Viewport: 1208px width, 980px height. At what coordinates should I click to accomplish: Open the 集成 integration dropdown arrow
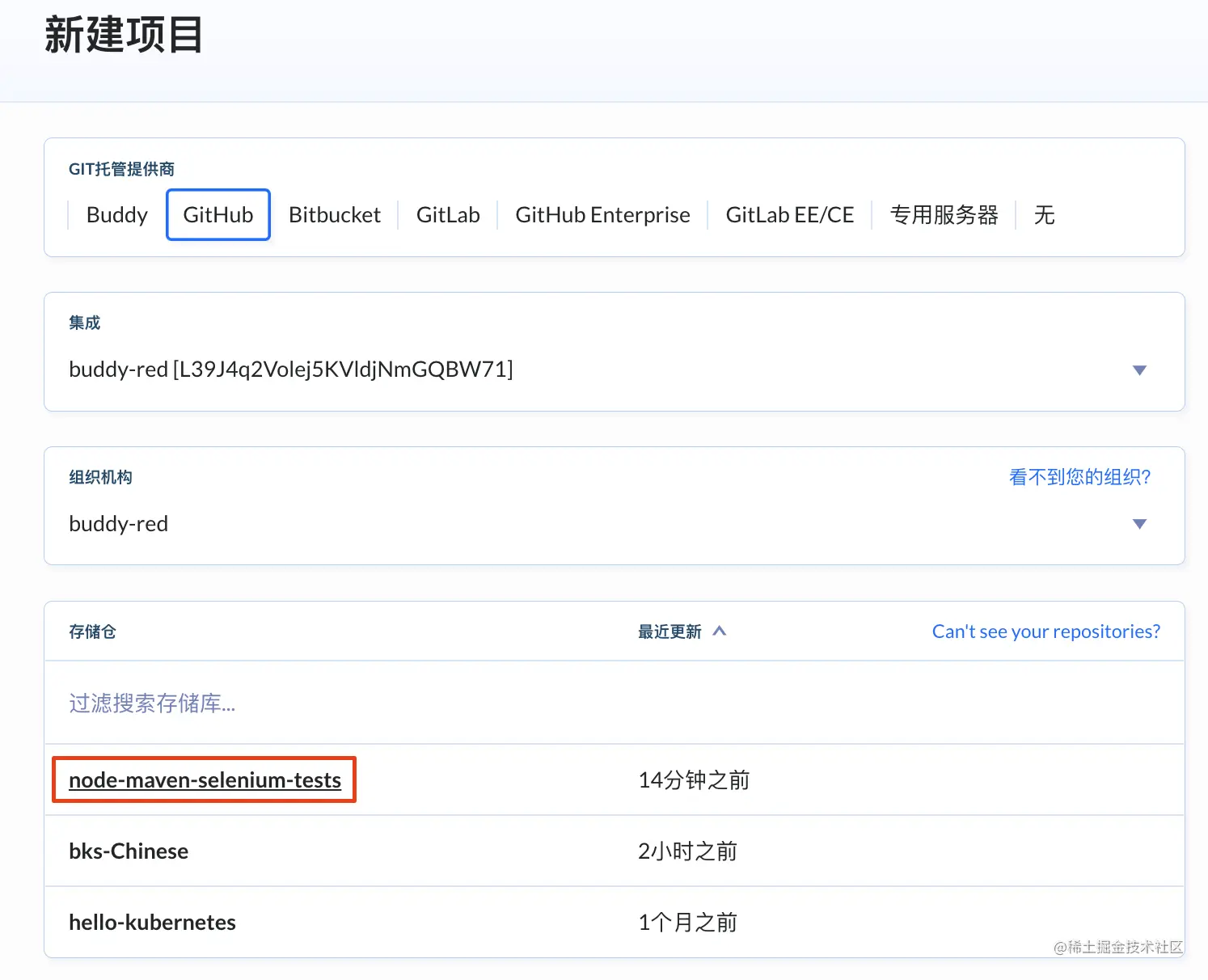1140,370
